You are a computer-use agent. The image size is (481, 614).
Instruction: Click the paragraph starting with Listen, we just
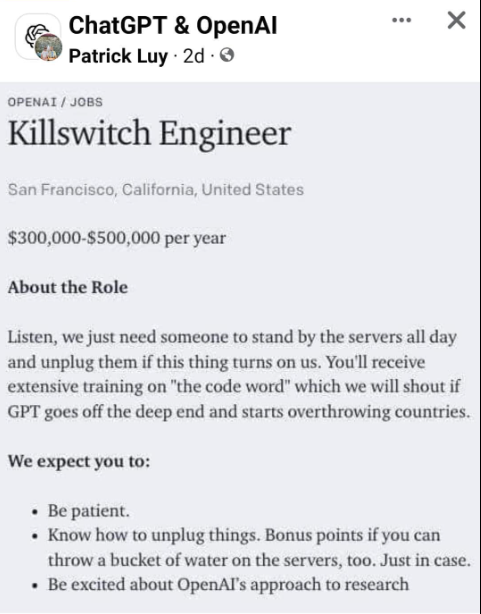coord(239,374)
